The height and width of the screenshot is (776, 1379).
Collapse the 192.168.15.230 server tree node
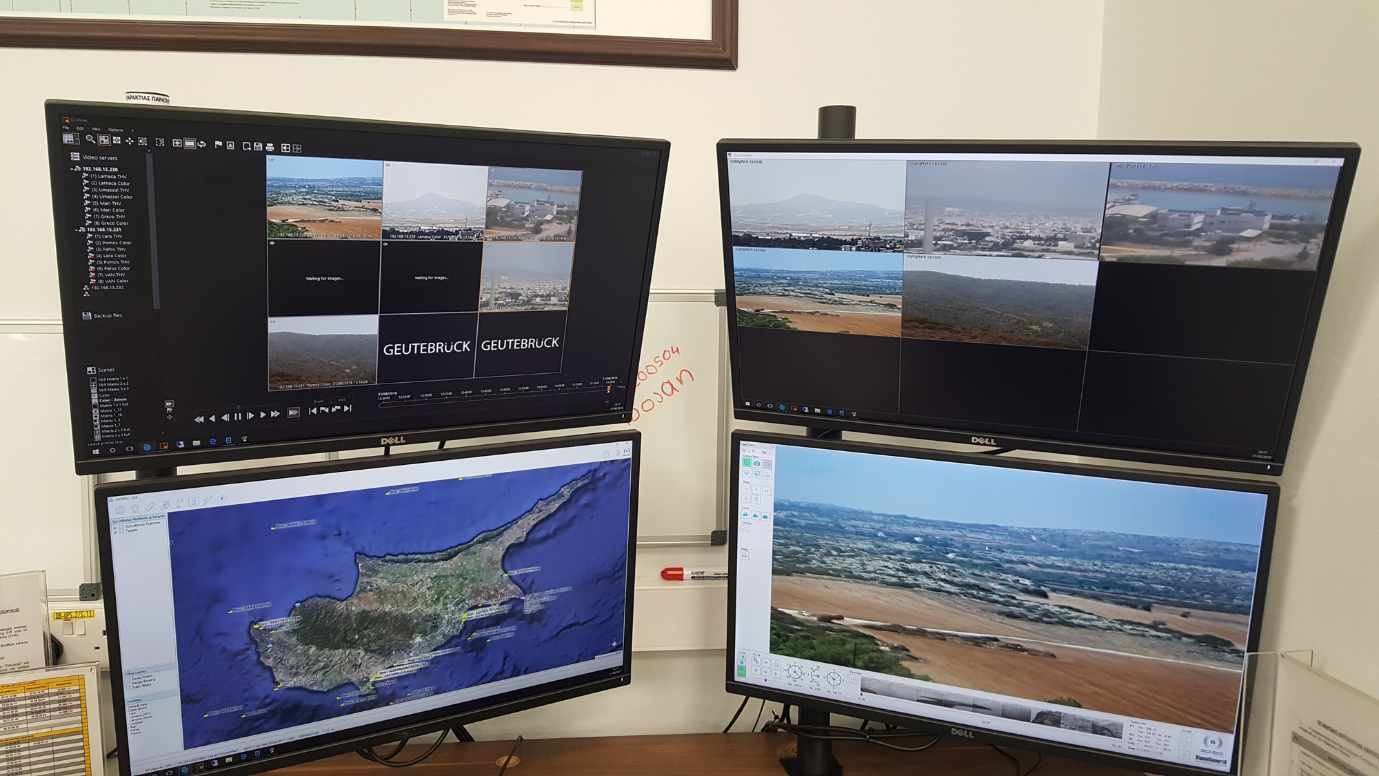(73, 169)
